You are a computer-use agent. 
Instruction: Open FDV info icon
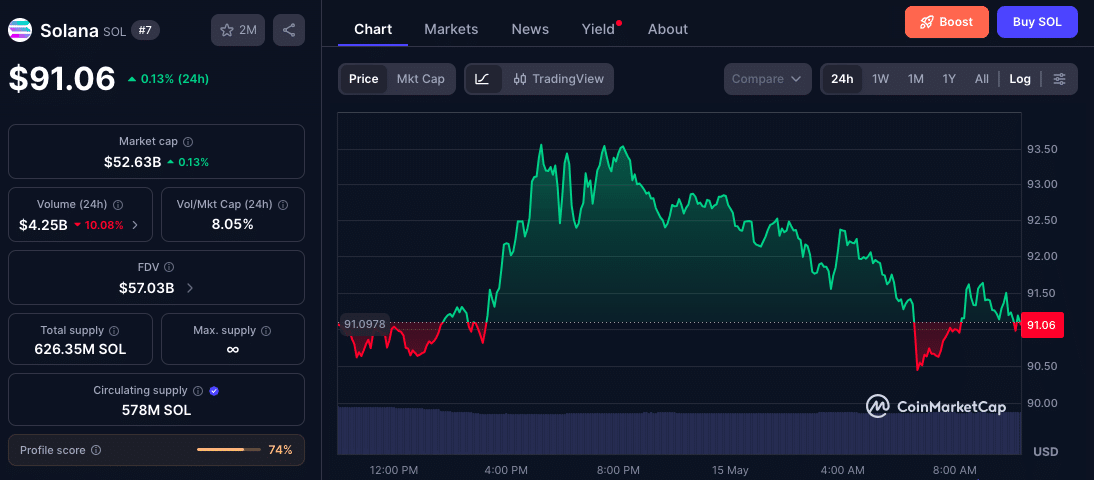(x=169, y=267)
